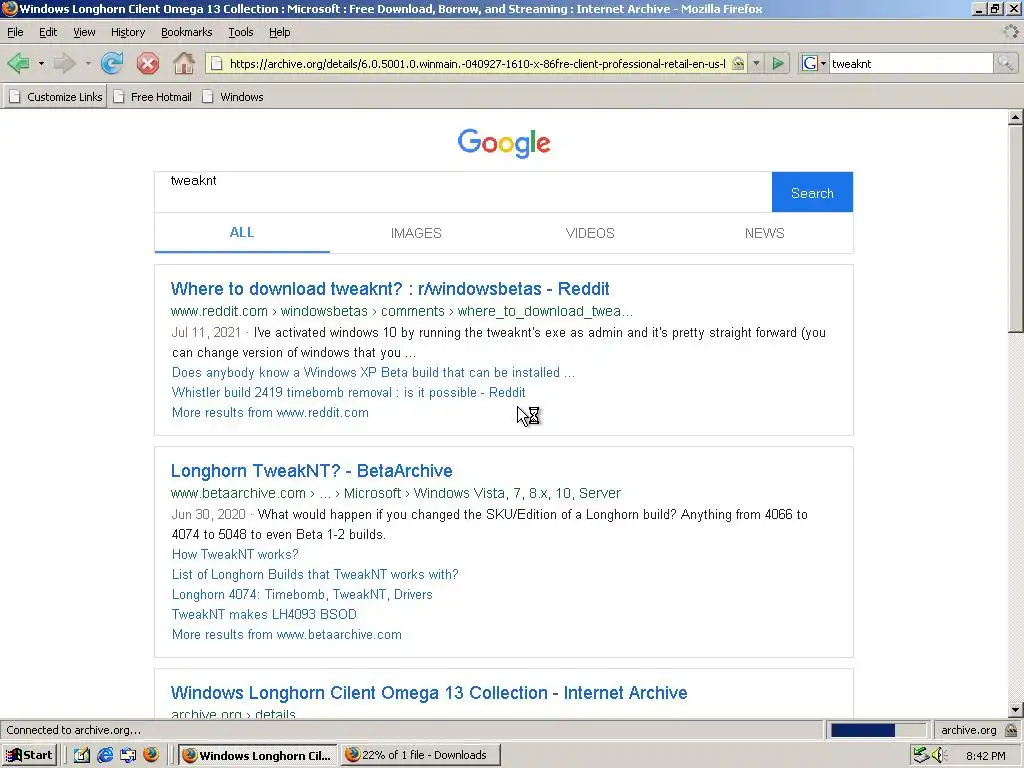Image resolution: width=1024 pixels, height=768 pixels.
Task: Switch to the NEWS results tab
Action: [764, 233]
